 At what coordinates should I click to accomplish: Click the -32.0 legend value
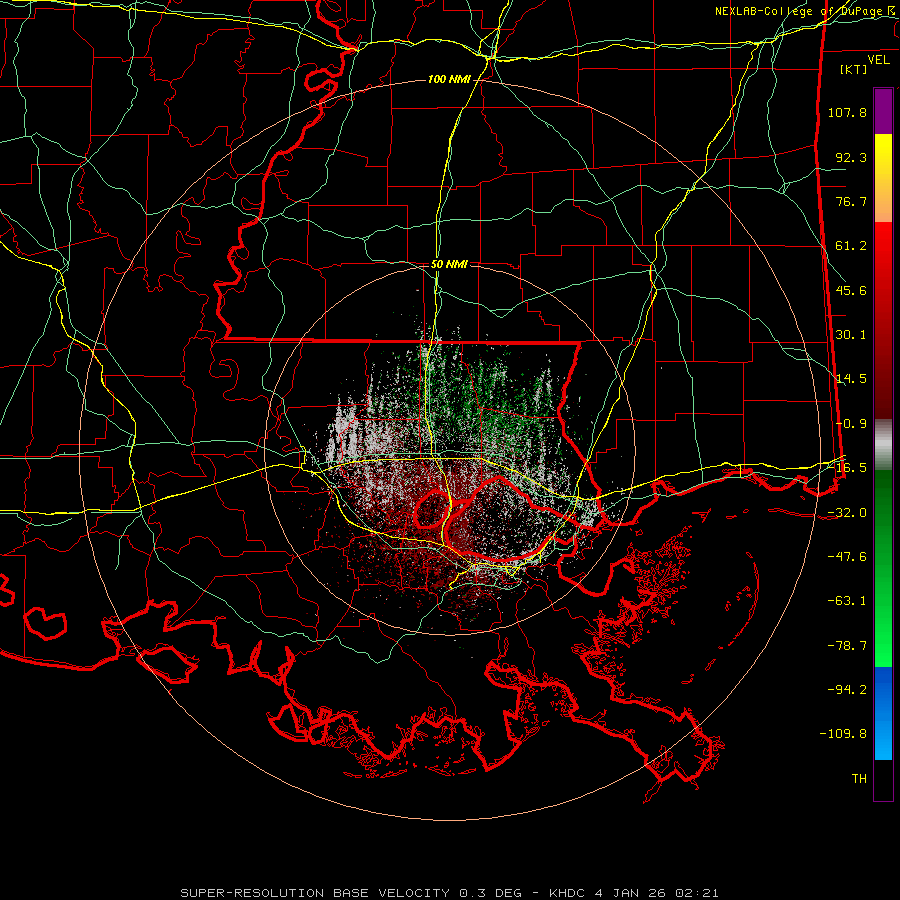click(x=847, y=513)
